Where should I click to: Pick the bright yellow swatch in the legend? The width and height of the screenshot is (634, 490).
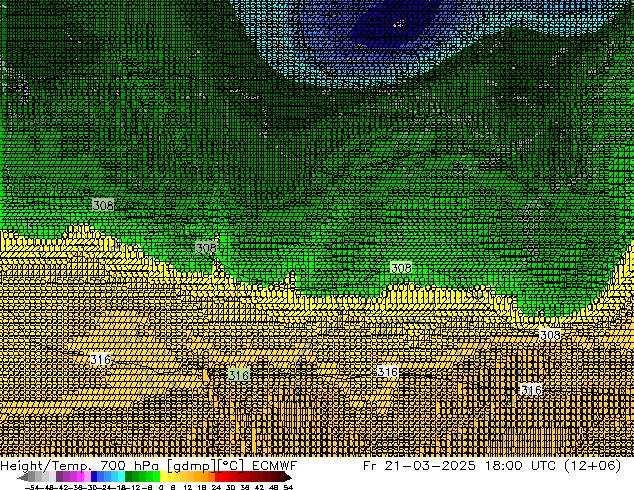click(163, 476)
